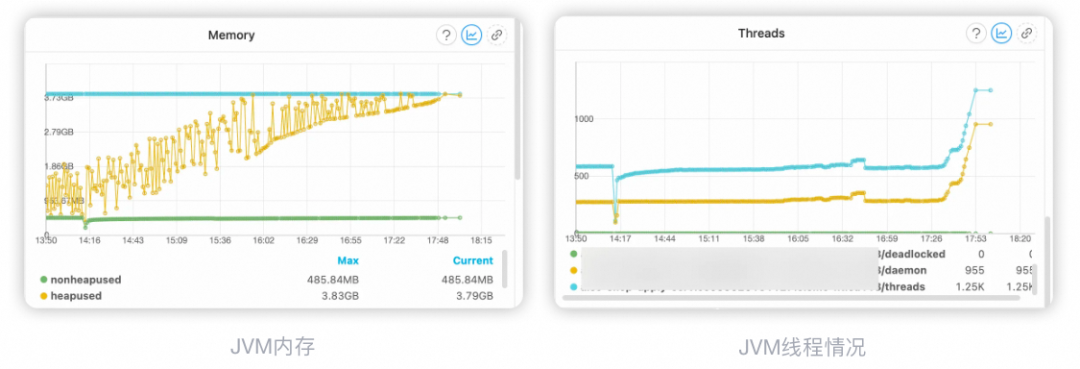The image size is (1080, 369).
Task: Open help icon in Memory panel
Action: [x=446, y=35]
